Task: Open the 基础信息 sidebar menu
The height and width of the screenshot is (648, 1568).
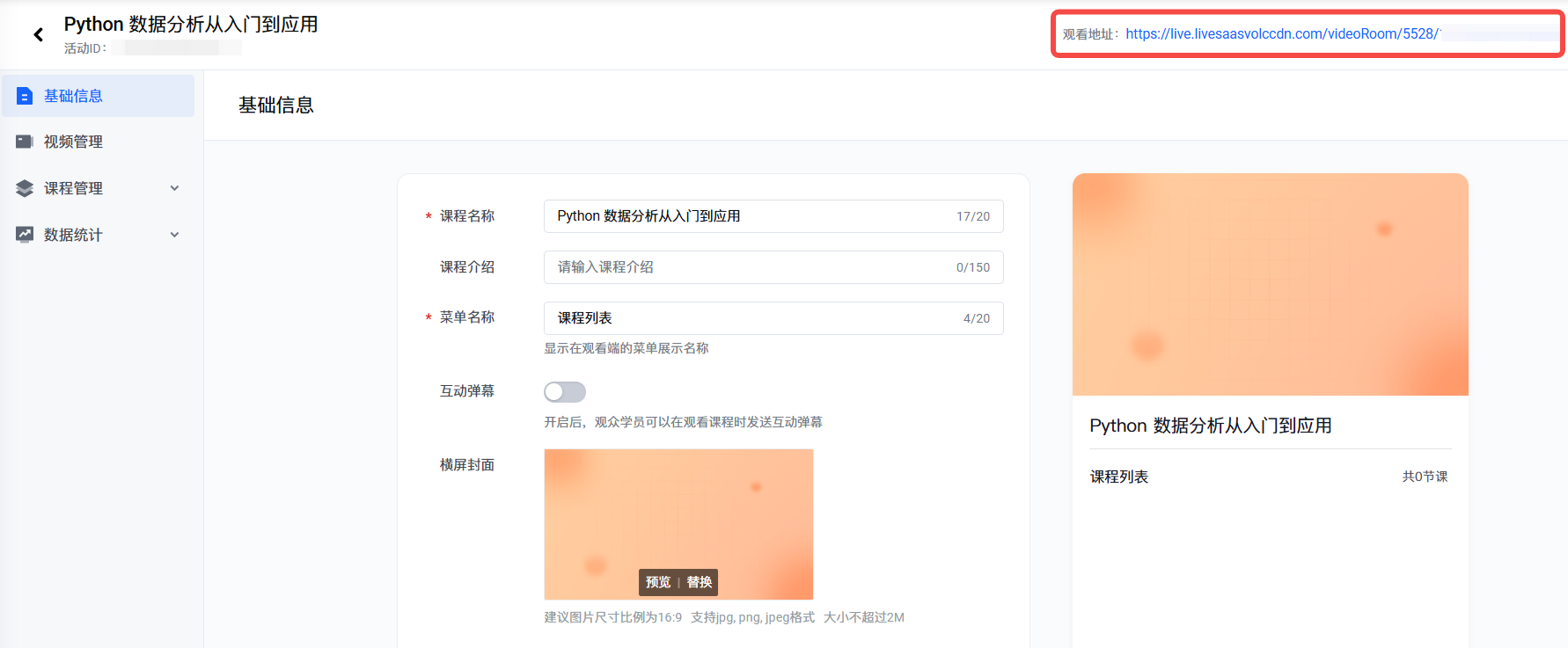Action: click(73, 96)
